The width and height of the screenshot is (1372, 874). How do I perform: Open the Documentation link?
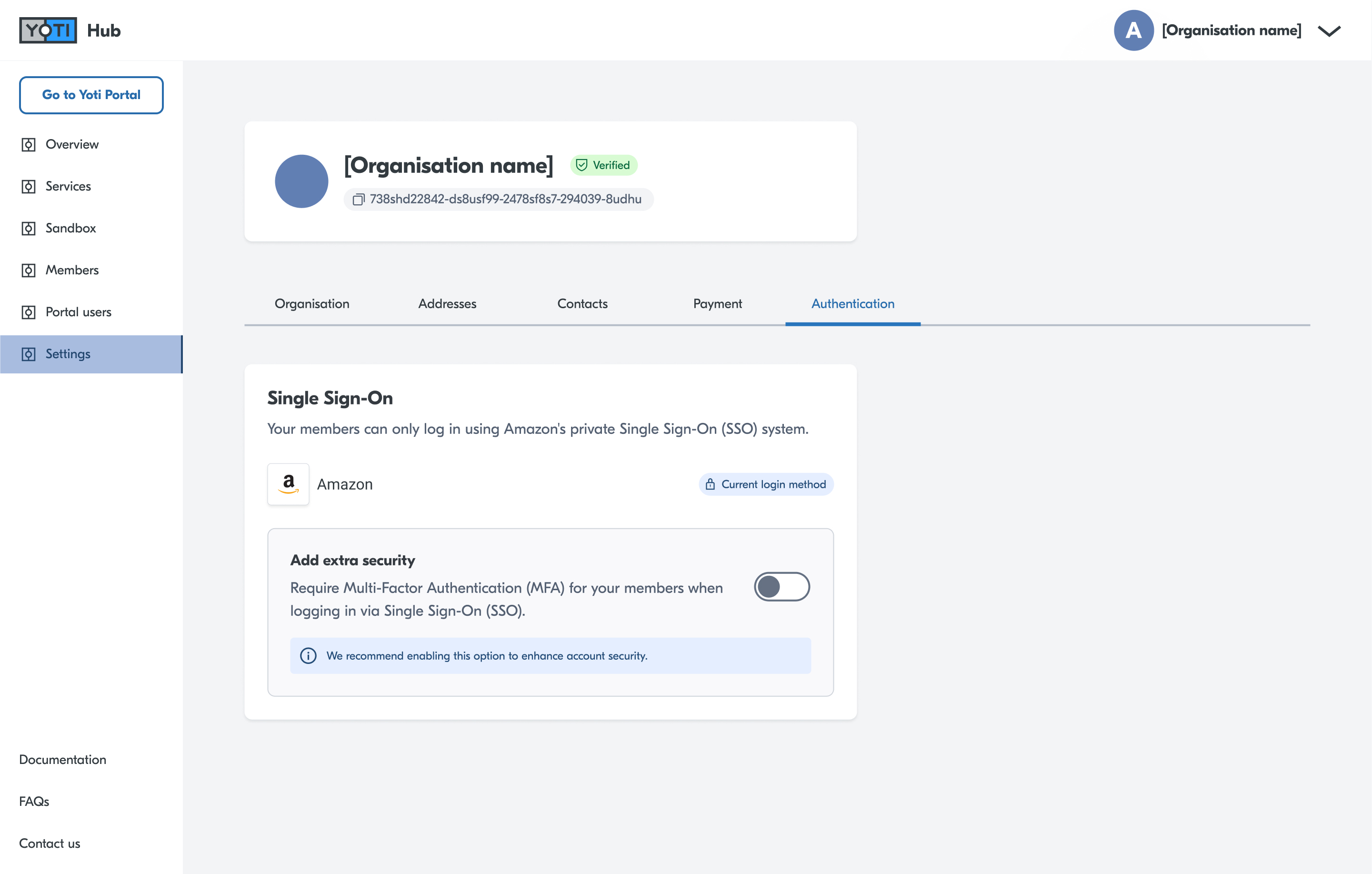[x=63, y=760]
